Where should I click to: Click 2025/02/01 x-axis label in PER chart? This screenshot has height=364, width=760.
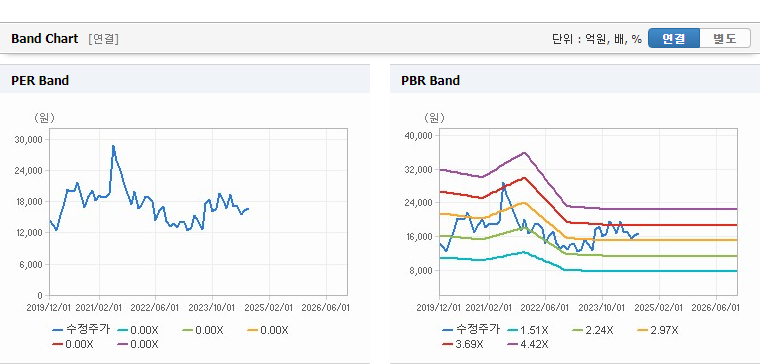[x=269, y=308]
